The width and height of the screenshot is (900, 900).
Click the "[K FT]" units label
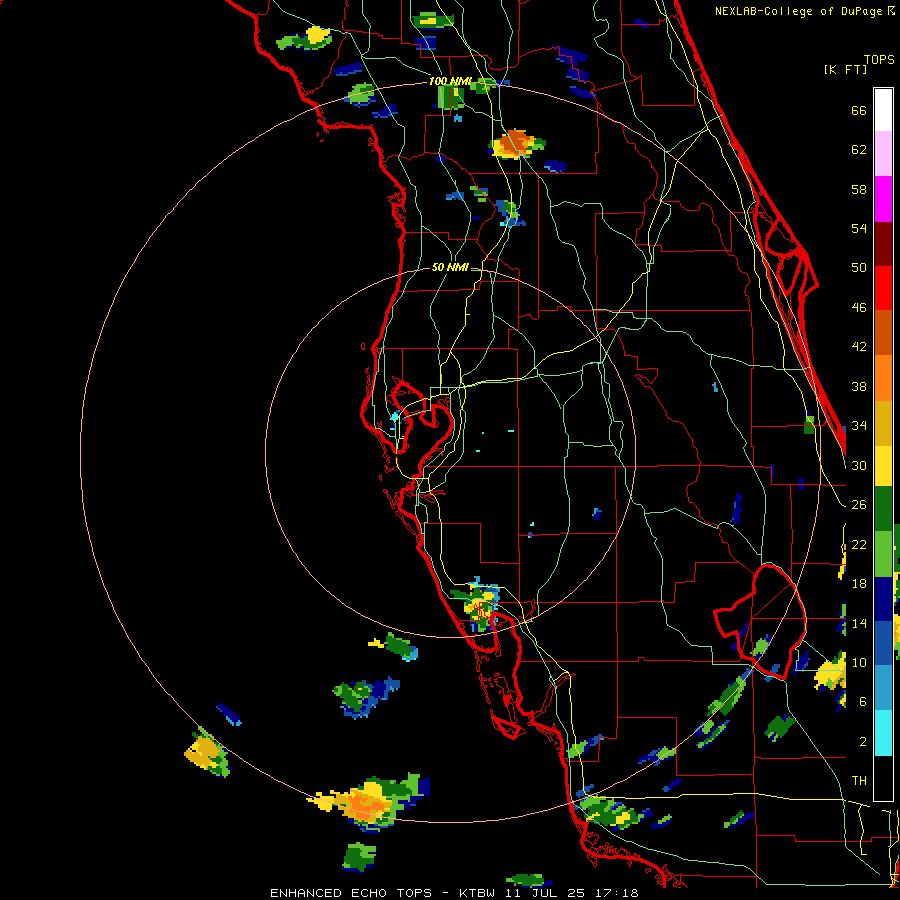pyautogui.click(x=845, y=69)
